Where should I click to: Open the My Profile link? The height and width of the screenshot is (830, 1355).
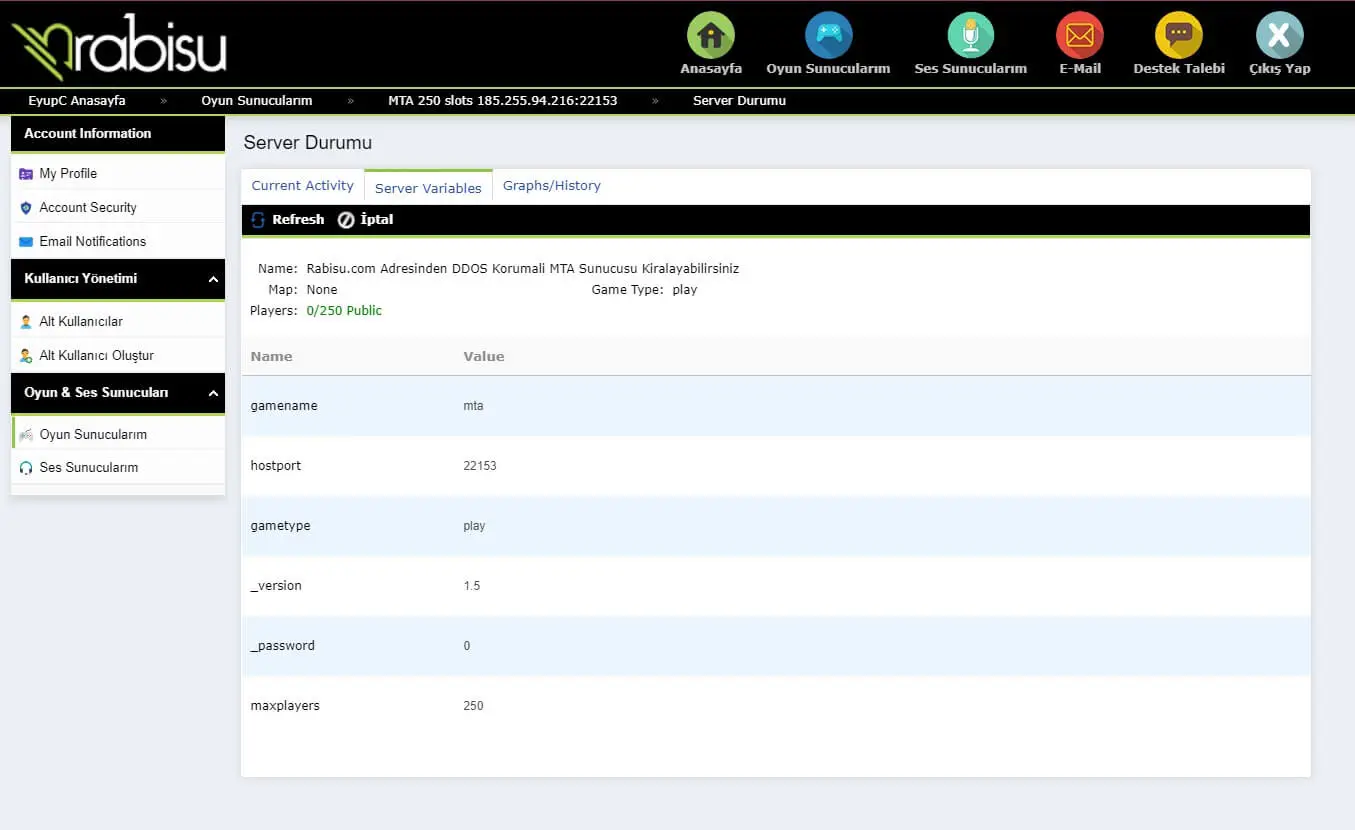[68, 174]
